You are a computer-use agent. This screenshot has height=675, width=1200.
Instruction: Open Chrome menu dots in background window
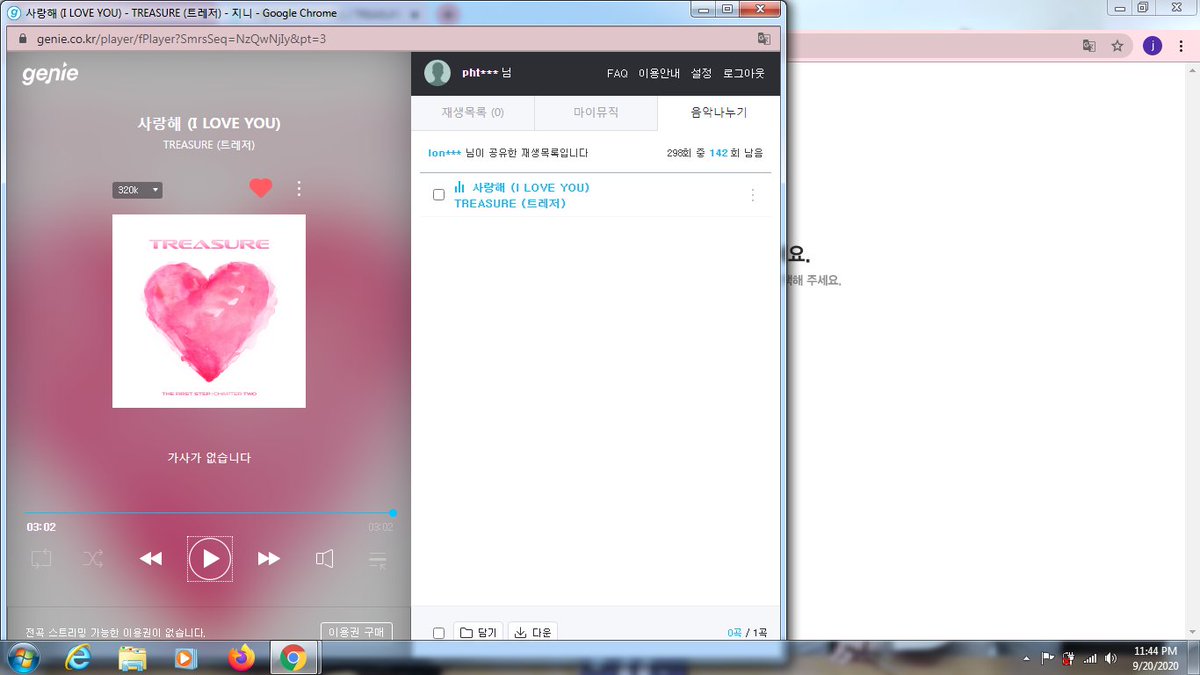click(1182, 46)
